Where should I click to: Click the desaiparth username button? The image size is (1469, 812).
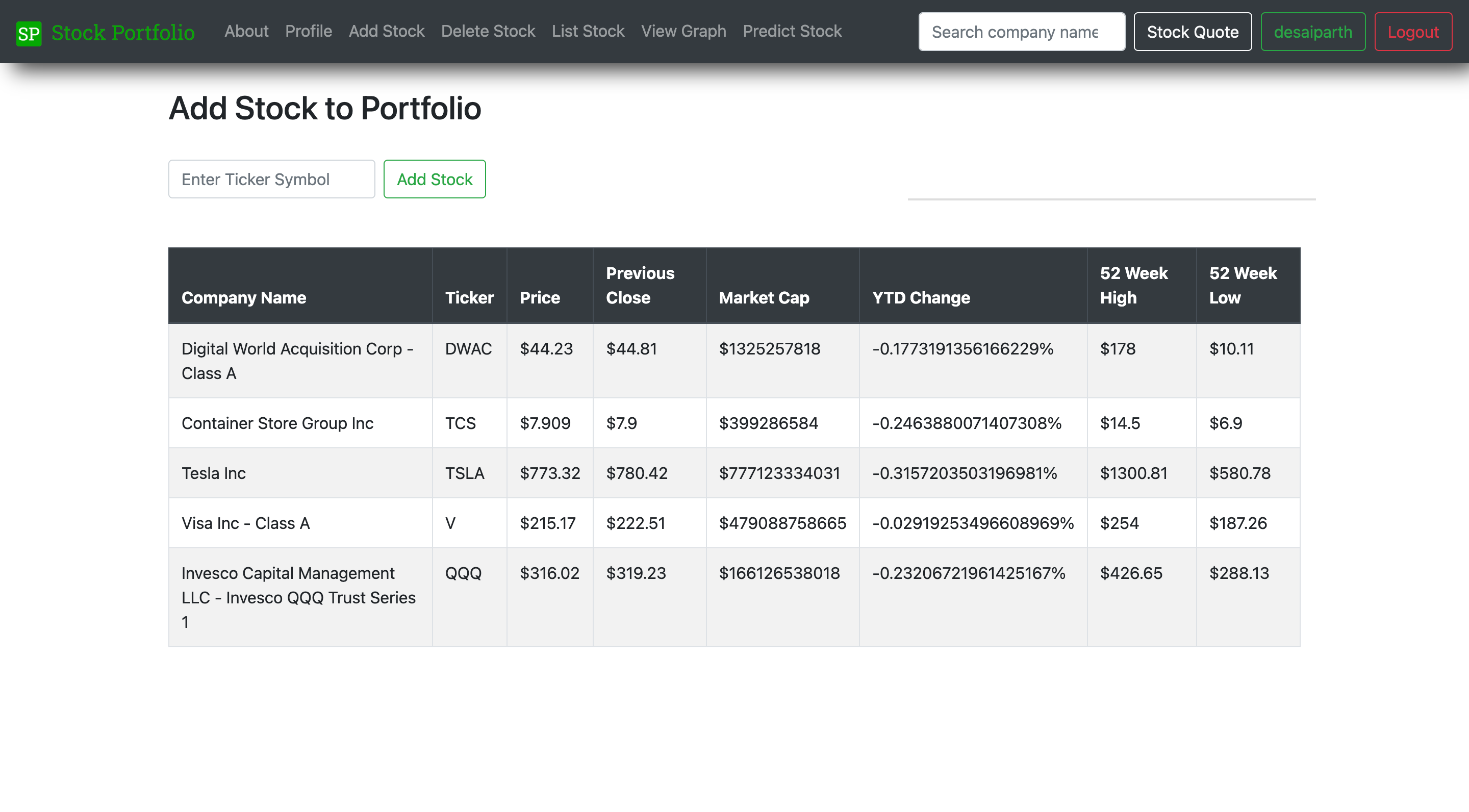pyautogui.click(x=1312, y=32)
